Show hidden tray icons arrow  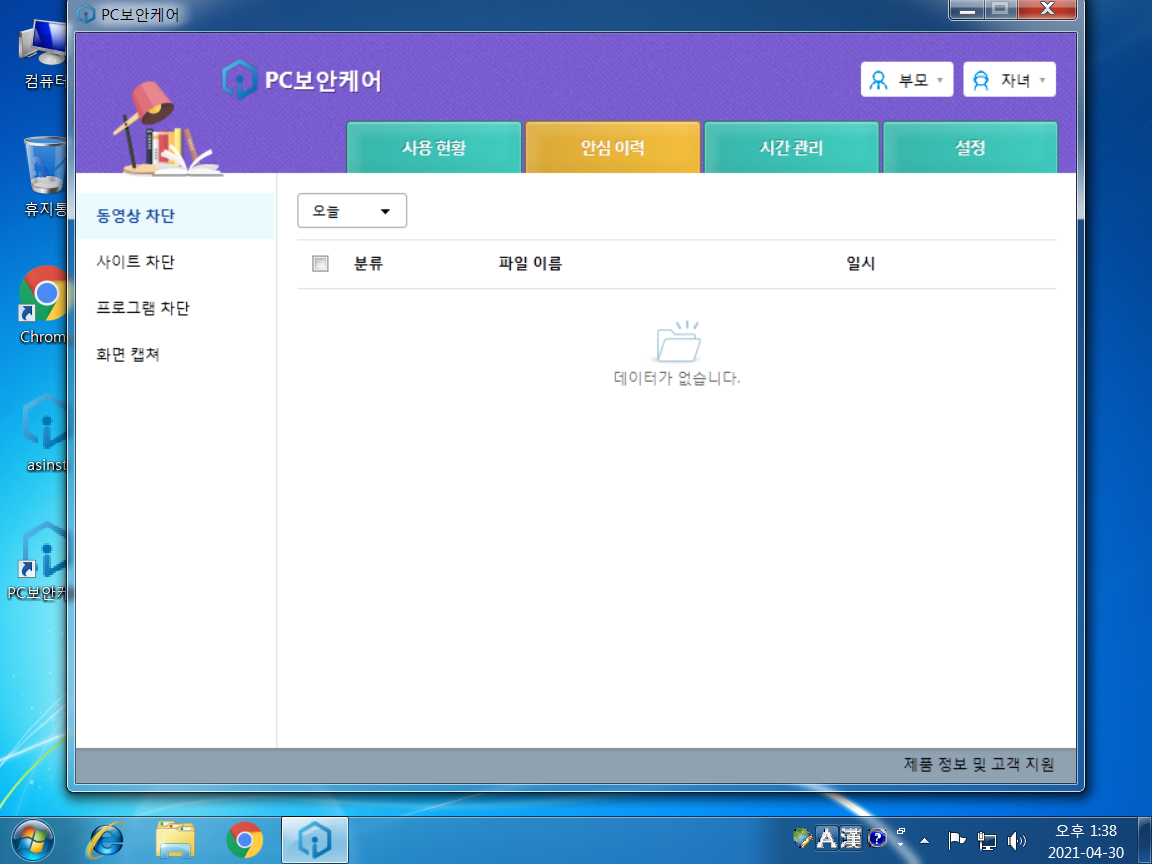coord(925,840)
